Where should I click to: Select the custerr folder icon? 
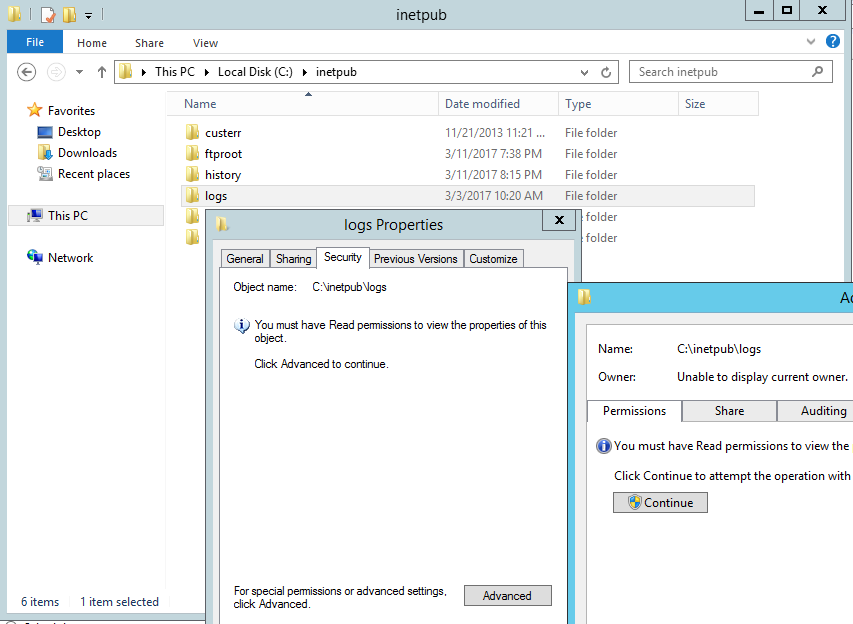point(192,132)
